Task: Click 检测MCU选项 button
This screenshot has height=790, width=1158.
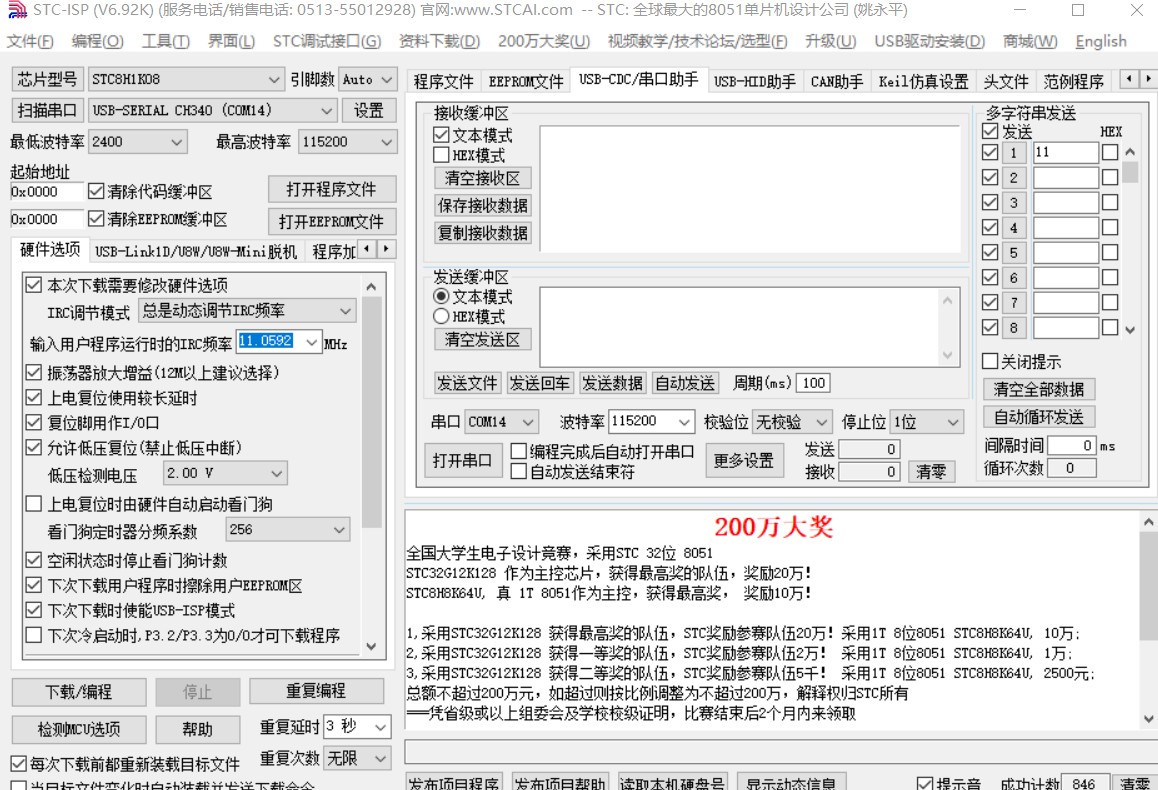Action: pos(79,729)
